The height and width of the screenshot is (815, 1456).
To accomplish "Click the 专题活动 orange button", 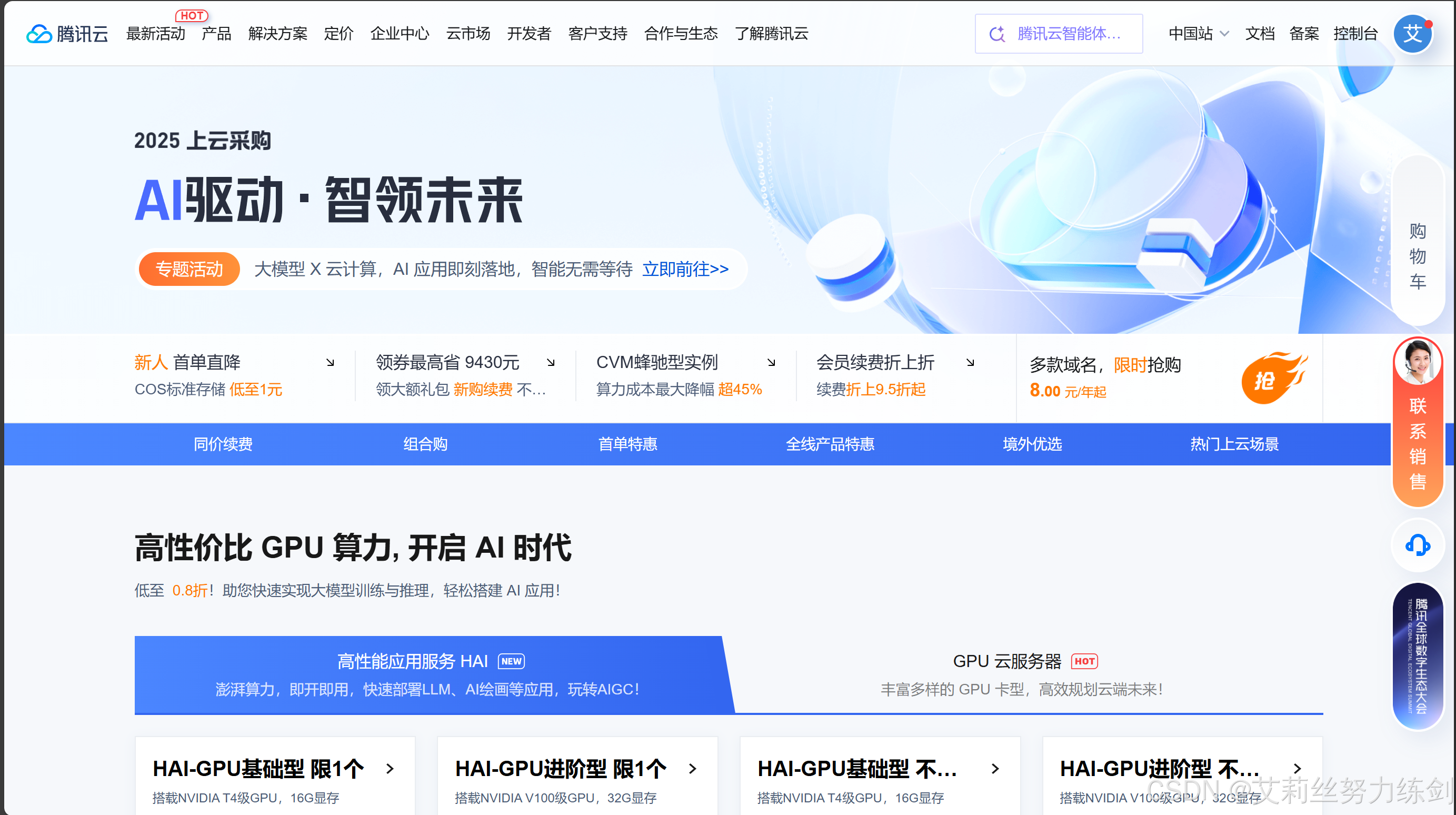I will click(190, 269).
